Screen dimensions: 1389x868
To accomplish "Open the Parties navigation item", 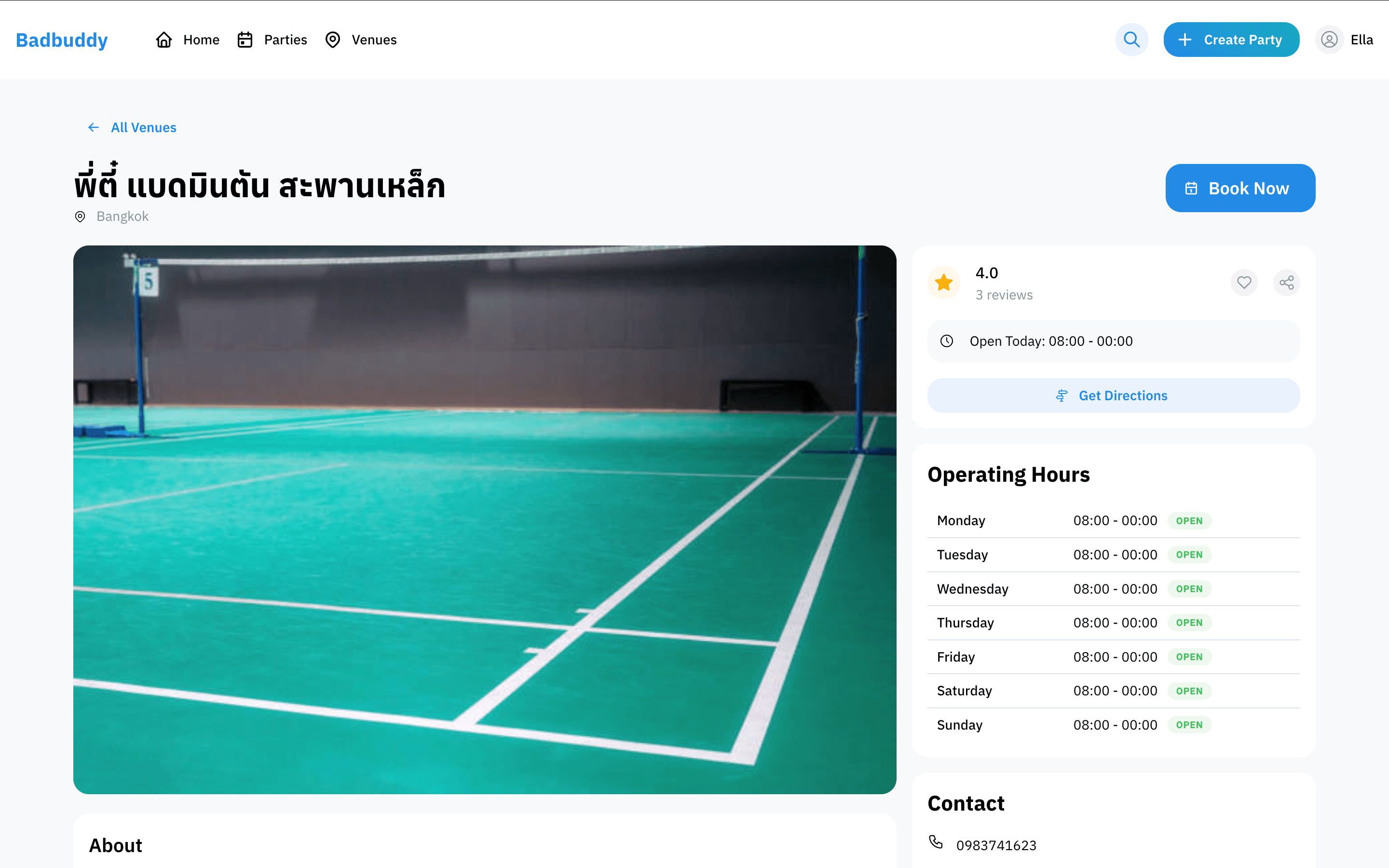I will [x=272, y=40].
